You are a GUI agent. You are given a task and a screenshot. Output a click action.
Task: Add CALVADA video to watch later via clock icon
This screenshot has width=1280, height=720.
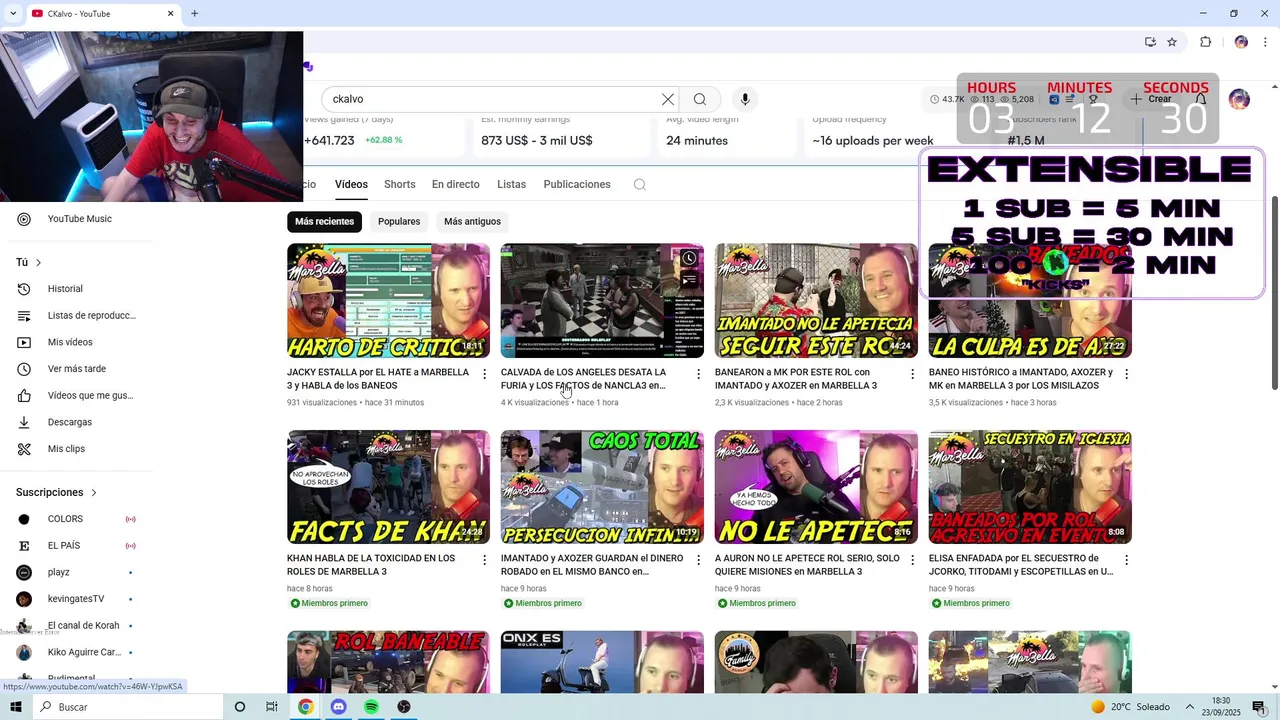point(689,259)
